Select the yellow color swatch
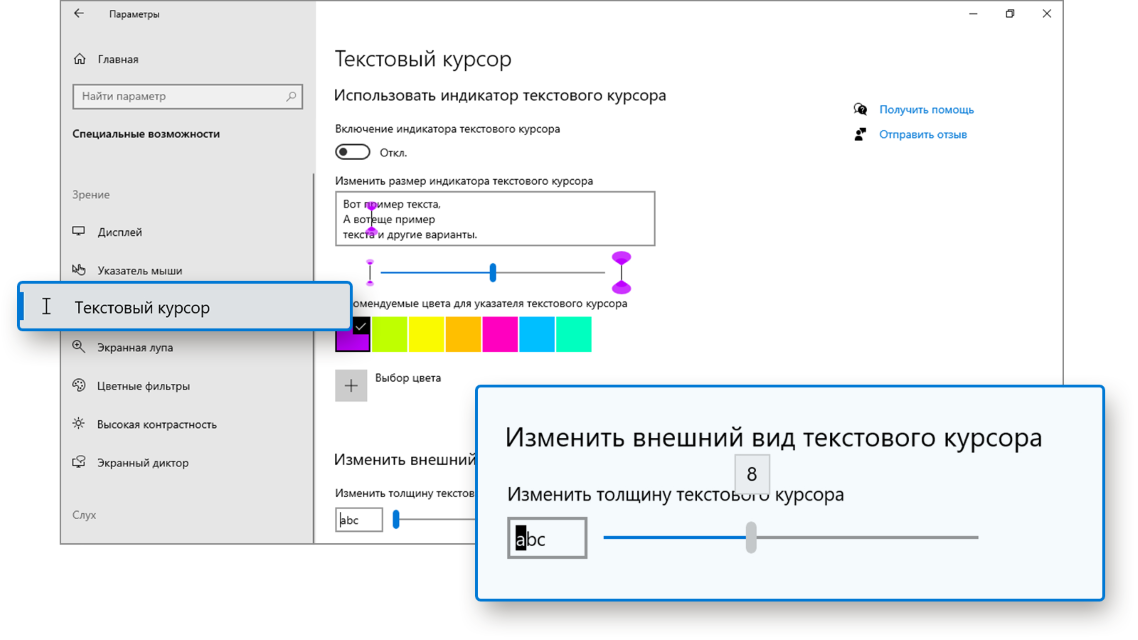This screenshot has width=1138, height=640. 426,335
